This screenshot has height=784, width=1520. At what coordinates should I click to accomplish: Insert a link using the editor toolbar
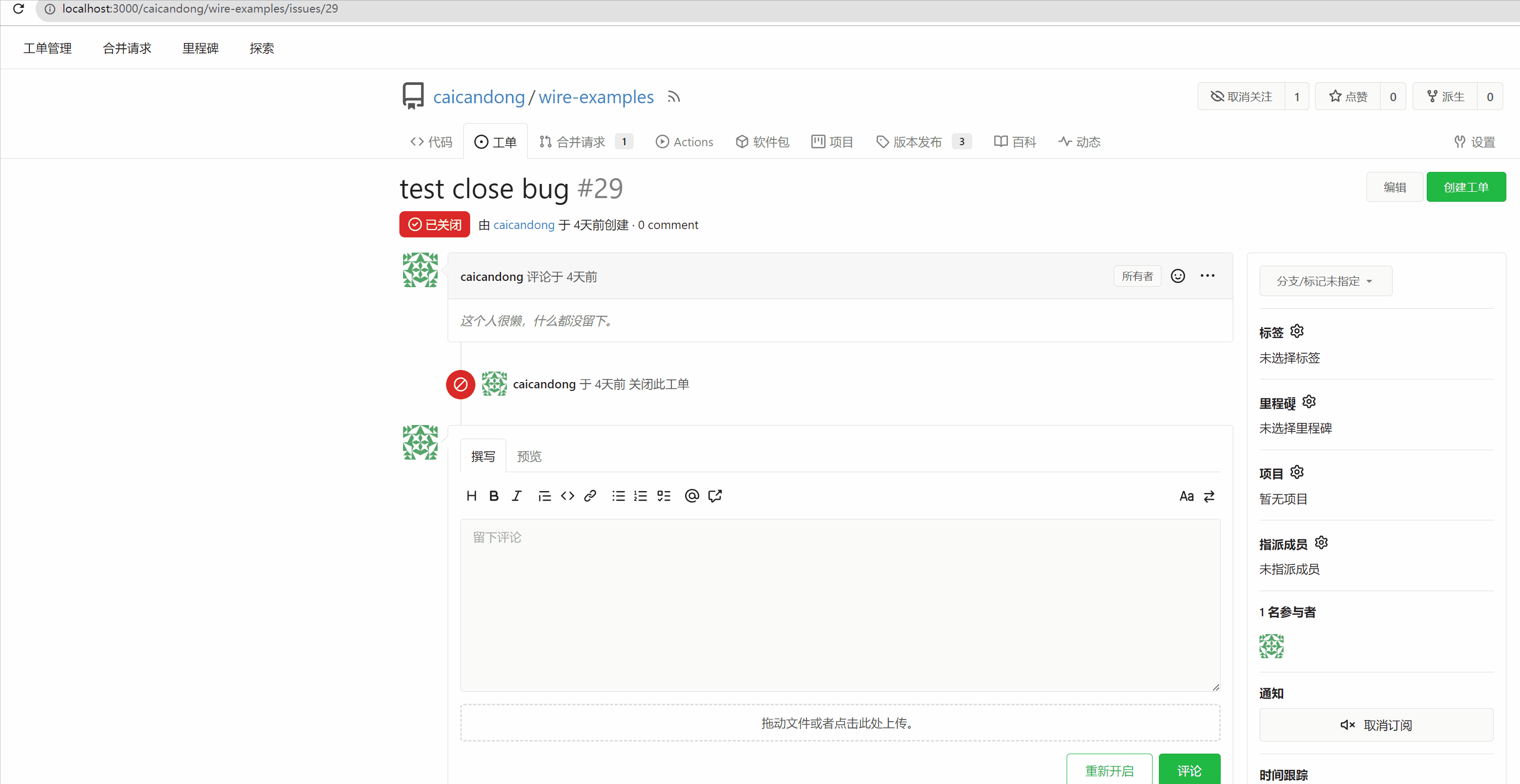pos(590,496)
